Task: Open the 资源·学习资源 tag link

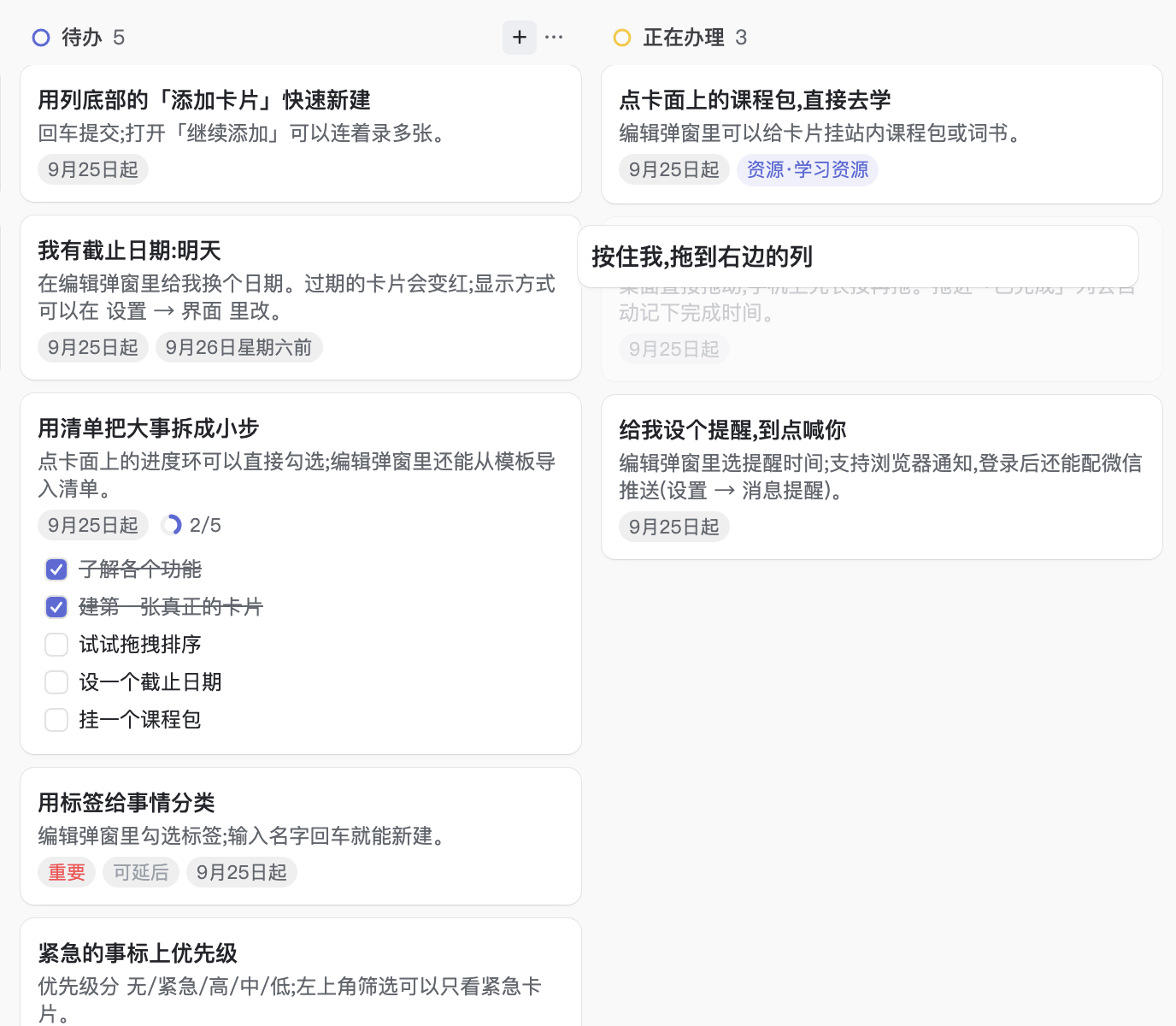Action: [x=808, y=169]
